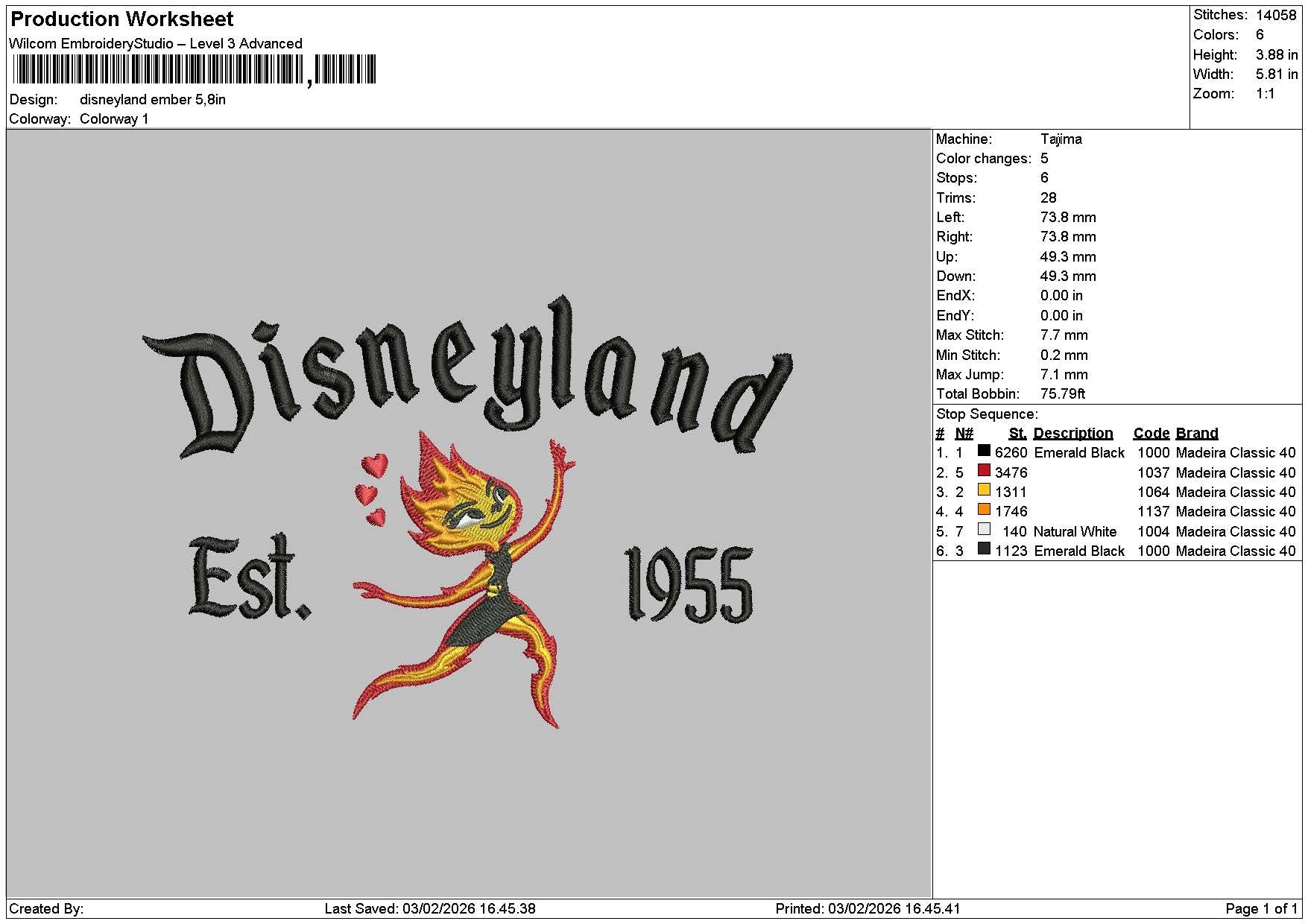
Task: Click the Machine value 'Tajima'
Action: pos(1061,139)
